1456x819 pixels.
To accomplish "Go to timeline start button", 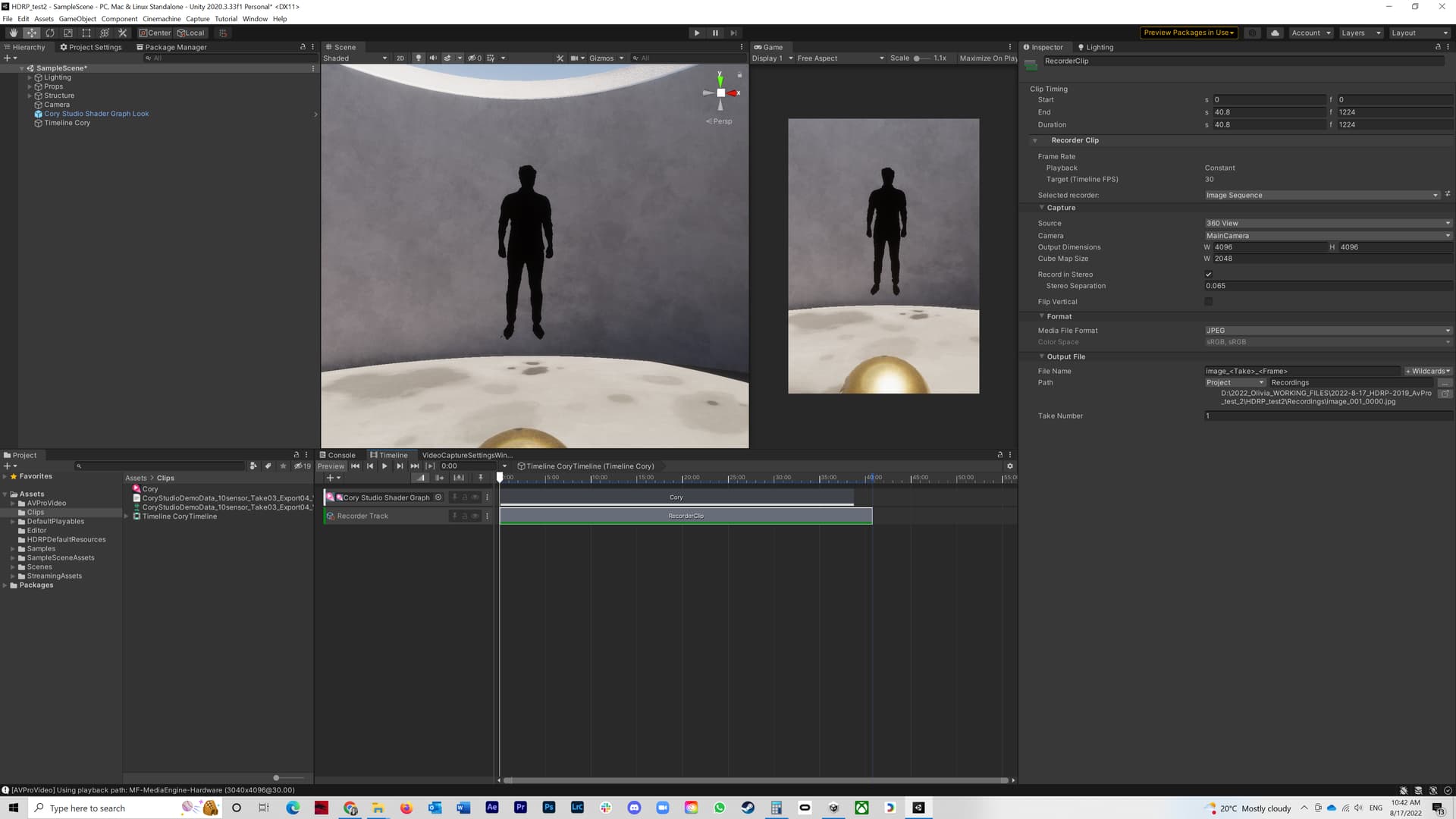I will point(355,466).
